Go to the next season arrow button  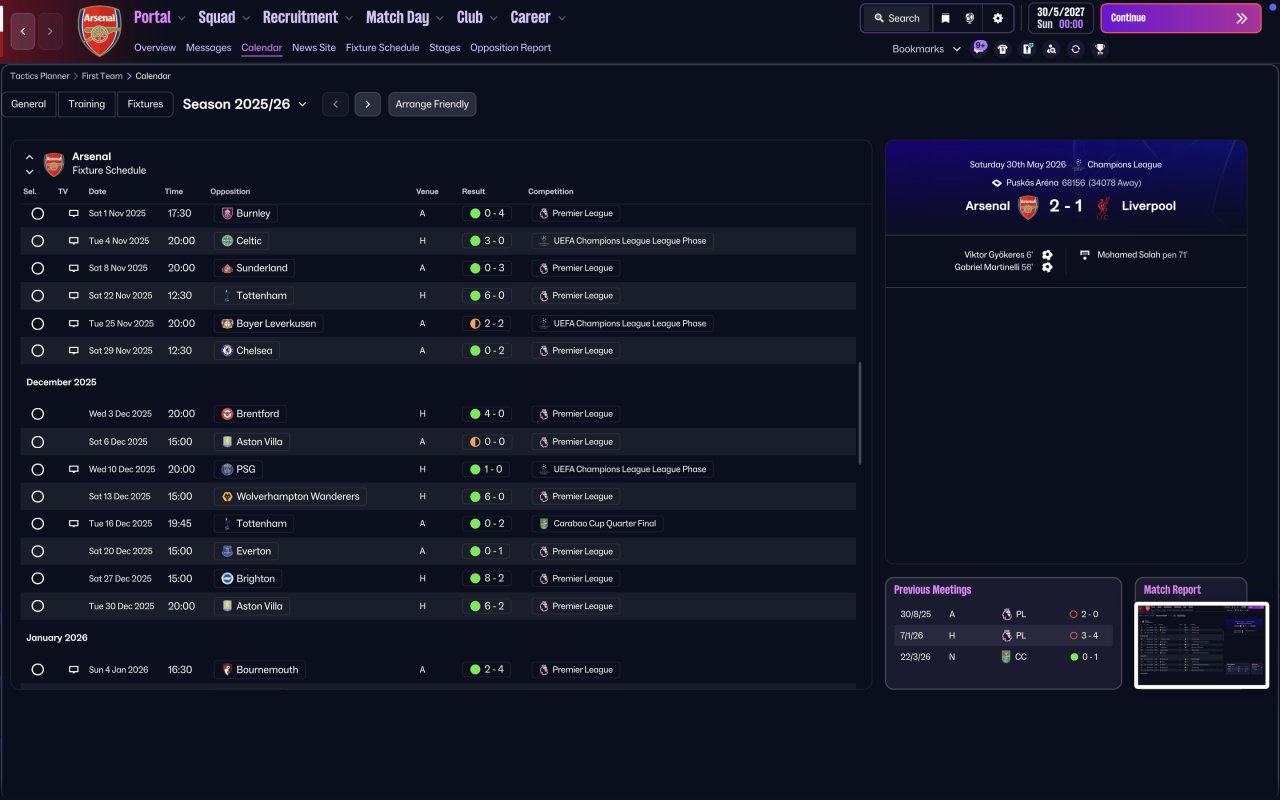367,104
